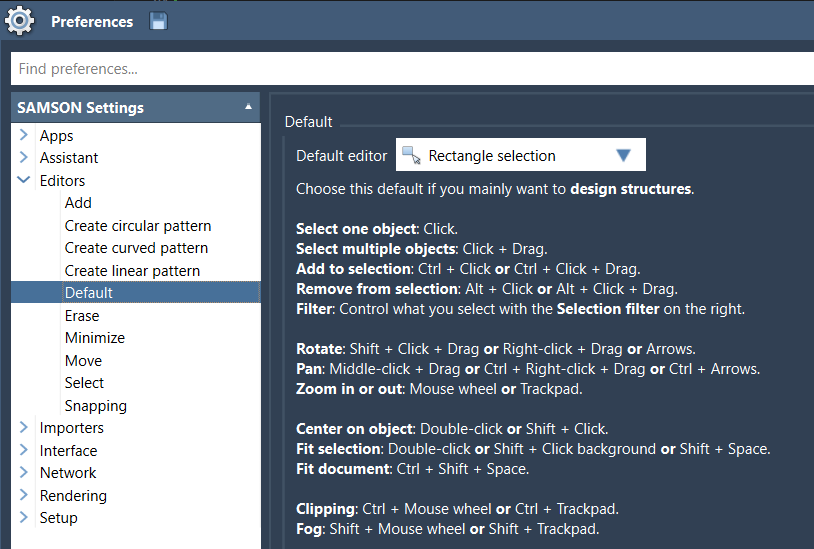Collapse the SAMSON Settings header arrow
814x549 pixels.
tap(248, 107)
